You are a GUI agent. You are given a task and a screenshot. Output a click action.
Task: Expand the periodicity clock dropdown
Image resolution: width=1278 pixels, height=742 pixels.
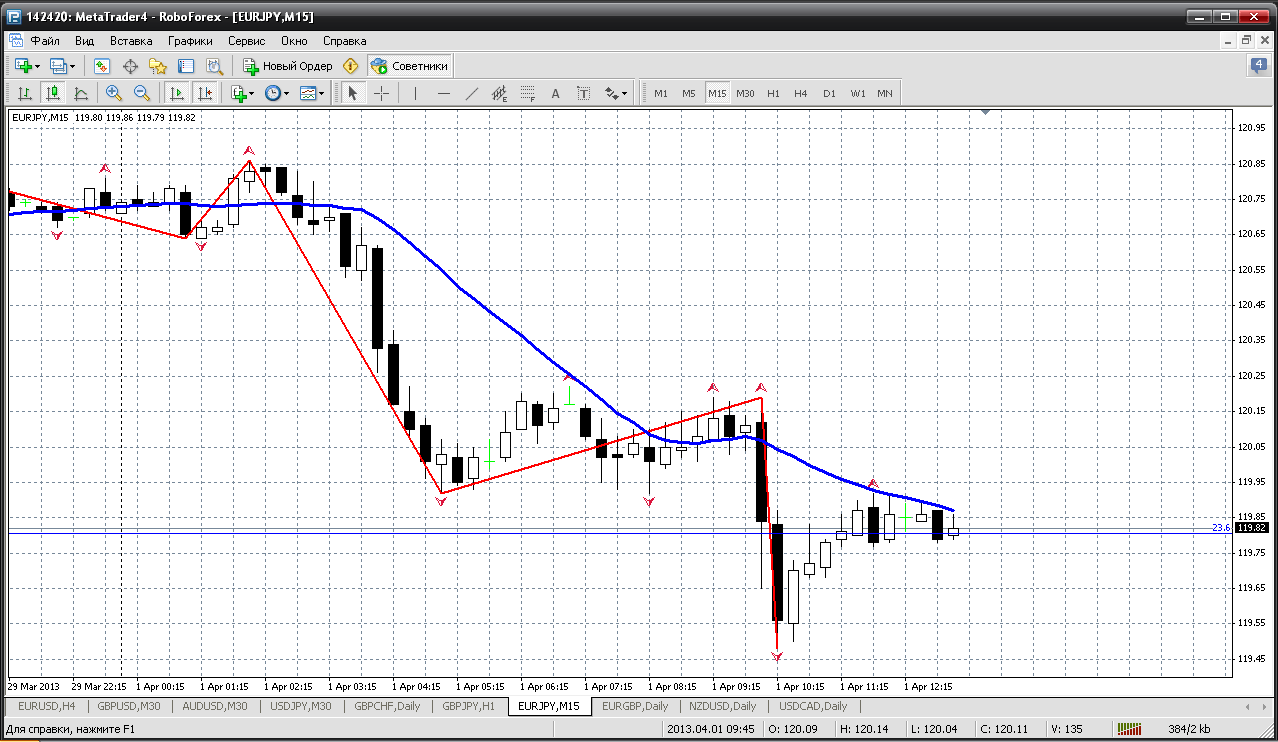click(x=286, y=93)
